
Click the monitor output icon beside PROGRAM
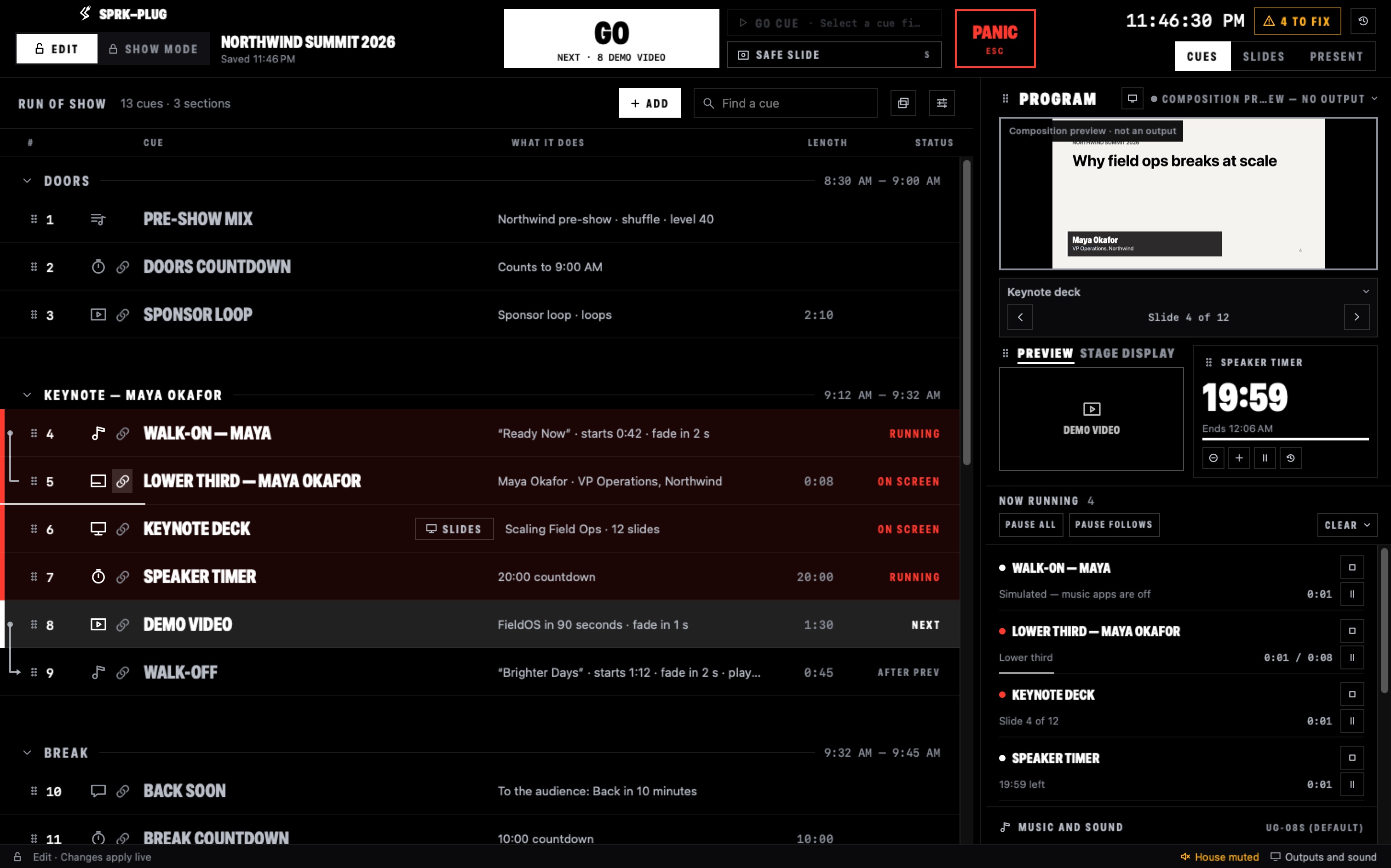[1132, 99]
